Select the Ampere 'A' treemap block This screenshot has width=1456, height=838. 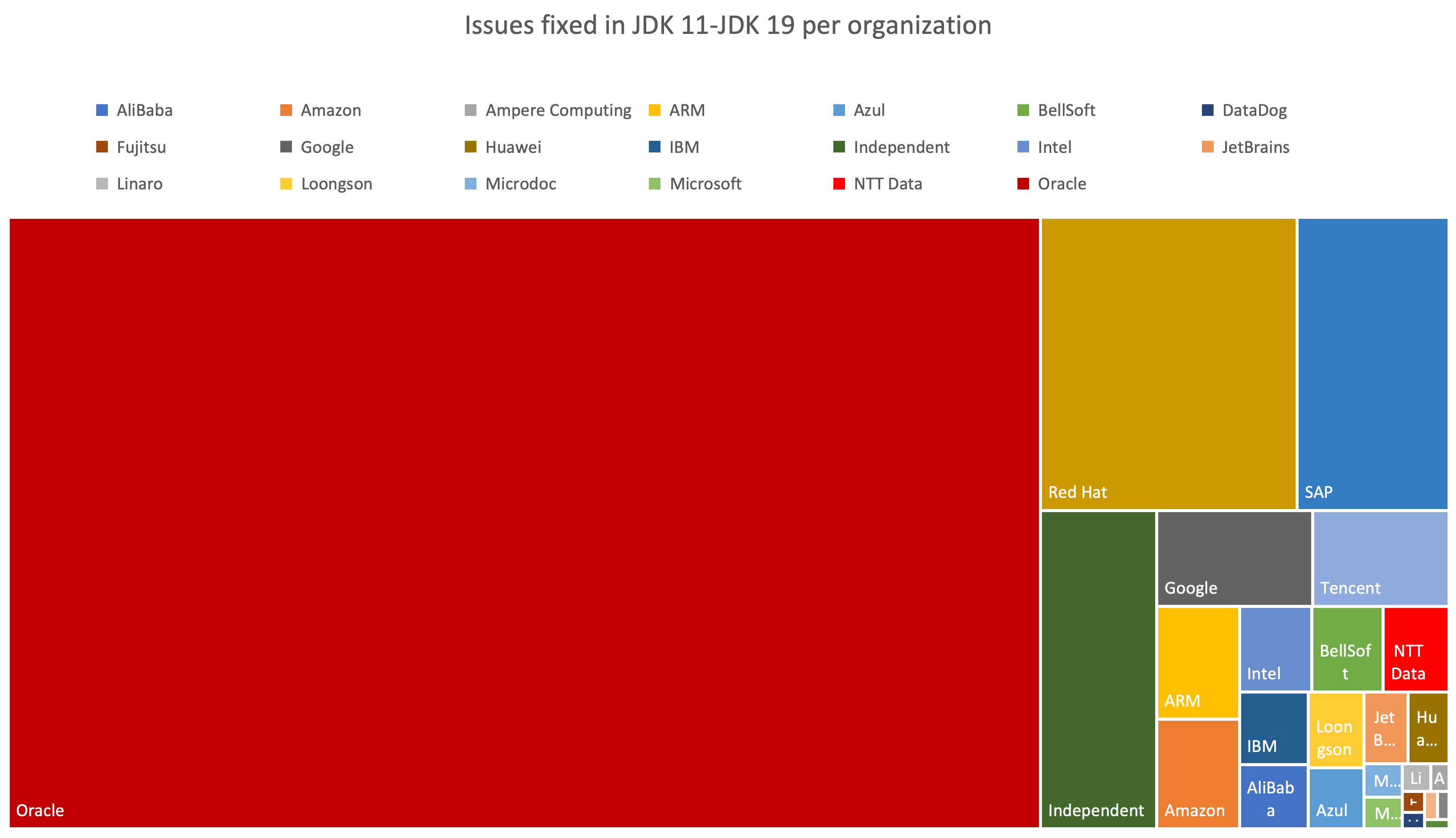coord(1440,777)
